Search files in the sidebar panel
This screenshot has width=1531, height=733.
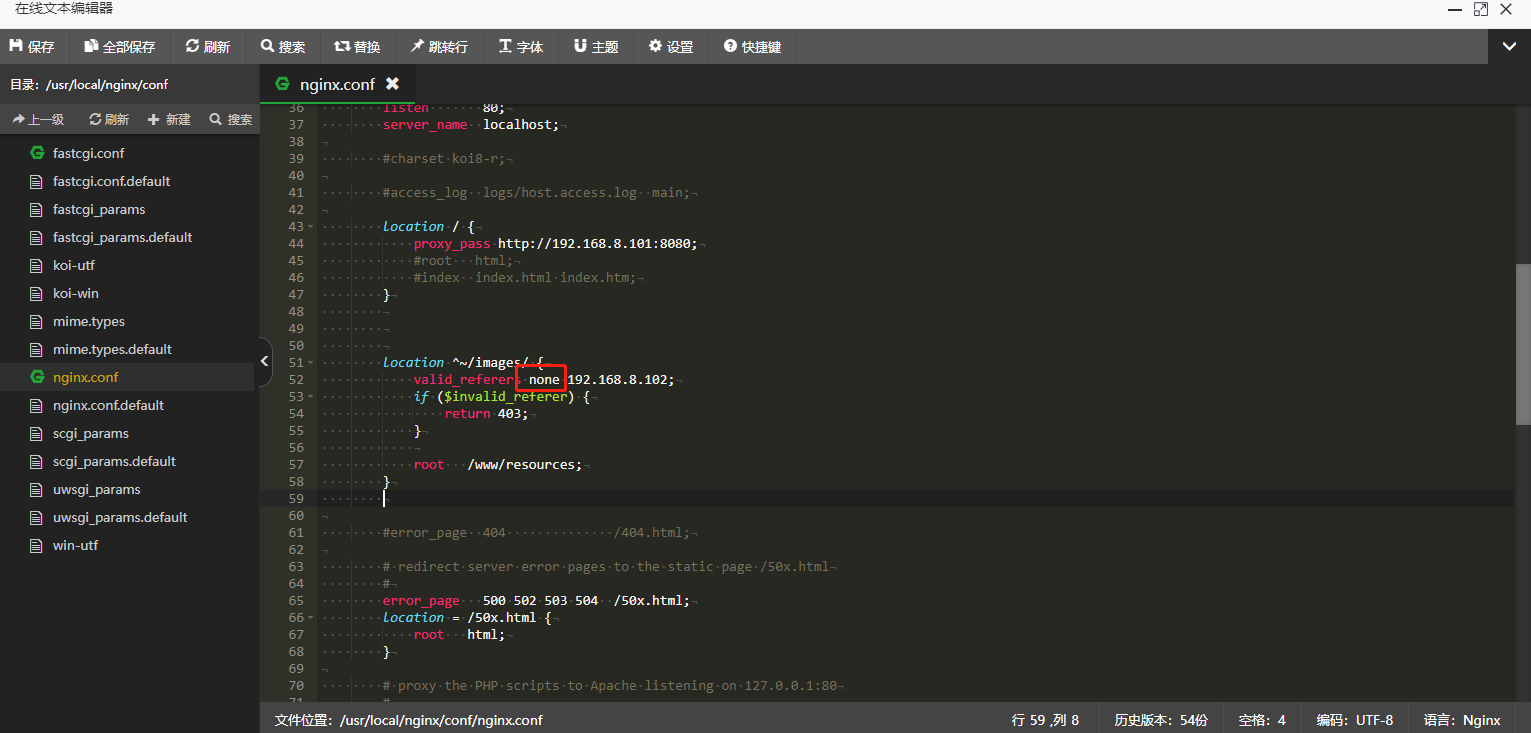pyautogui.click(x=231, y=119)
